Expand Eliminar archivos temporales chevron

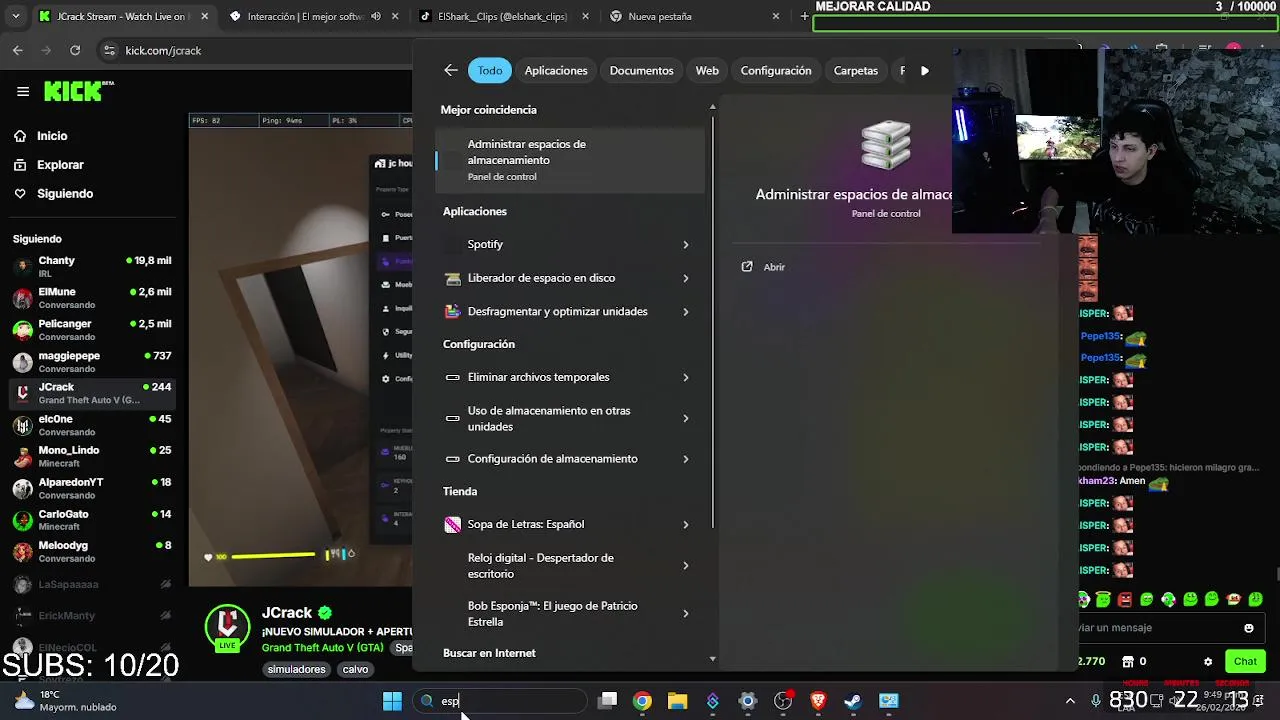pos(686,377)
